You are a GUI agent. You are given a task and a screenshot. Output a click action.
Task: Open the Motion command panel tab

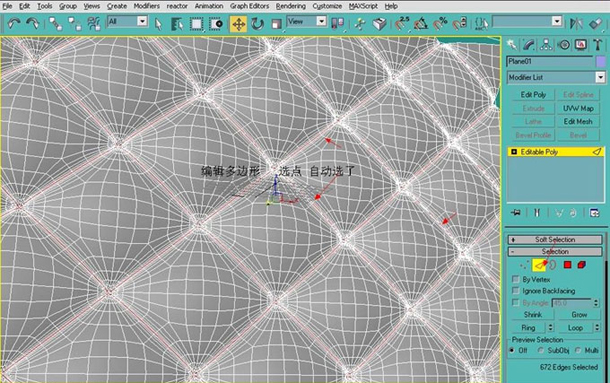(564, 45)
